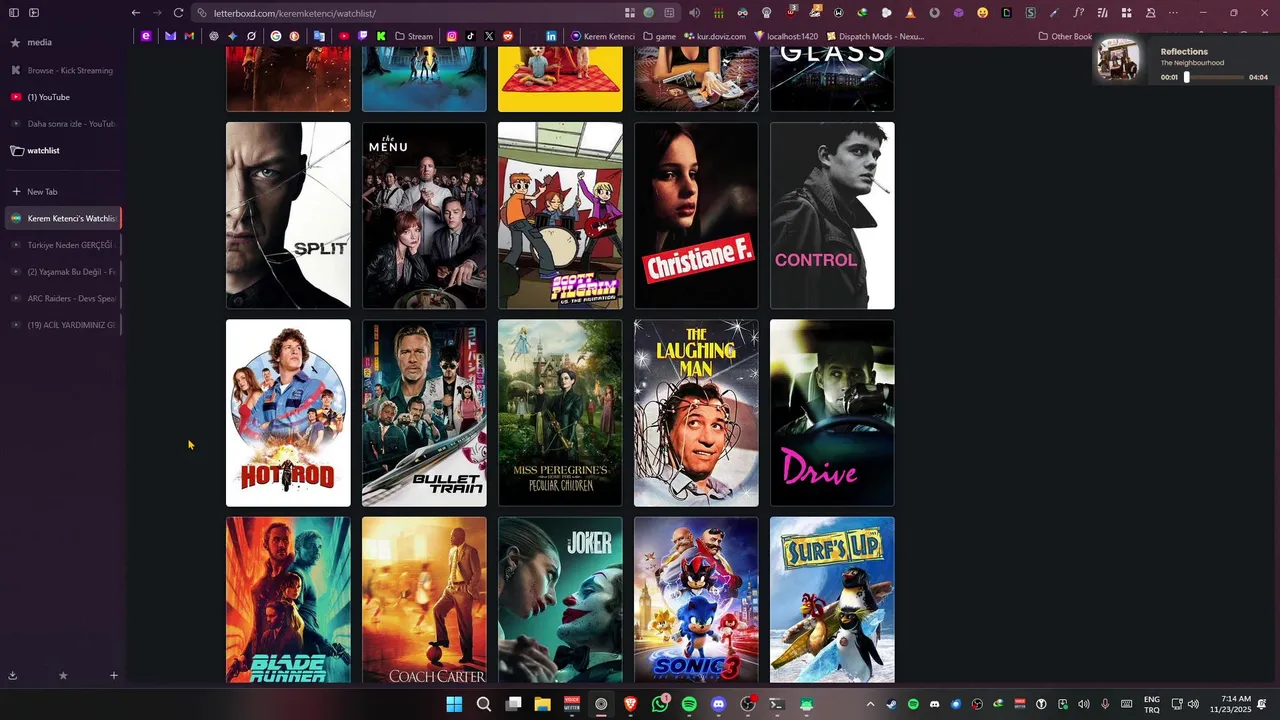Open the Christiane F. poster
The image size is (1280, 720).
pos(696,215)
